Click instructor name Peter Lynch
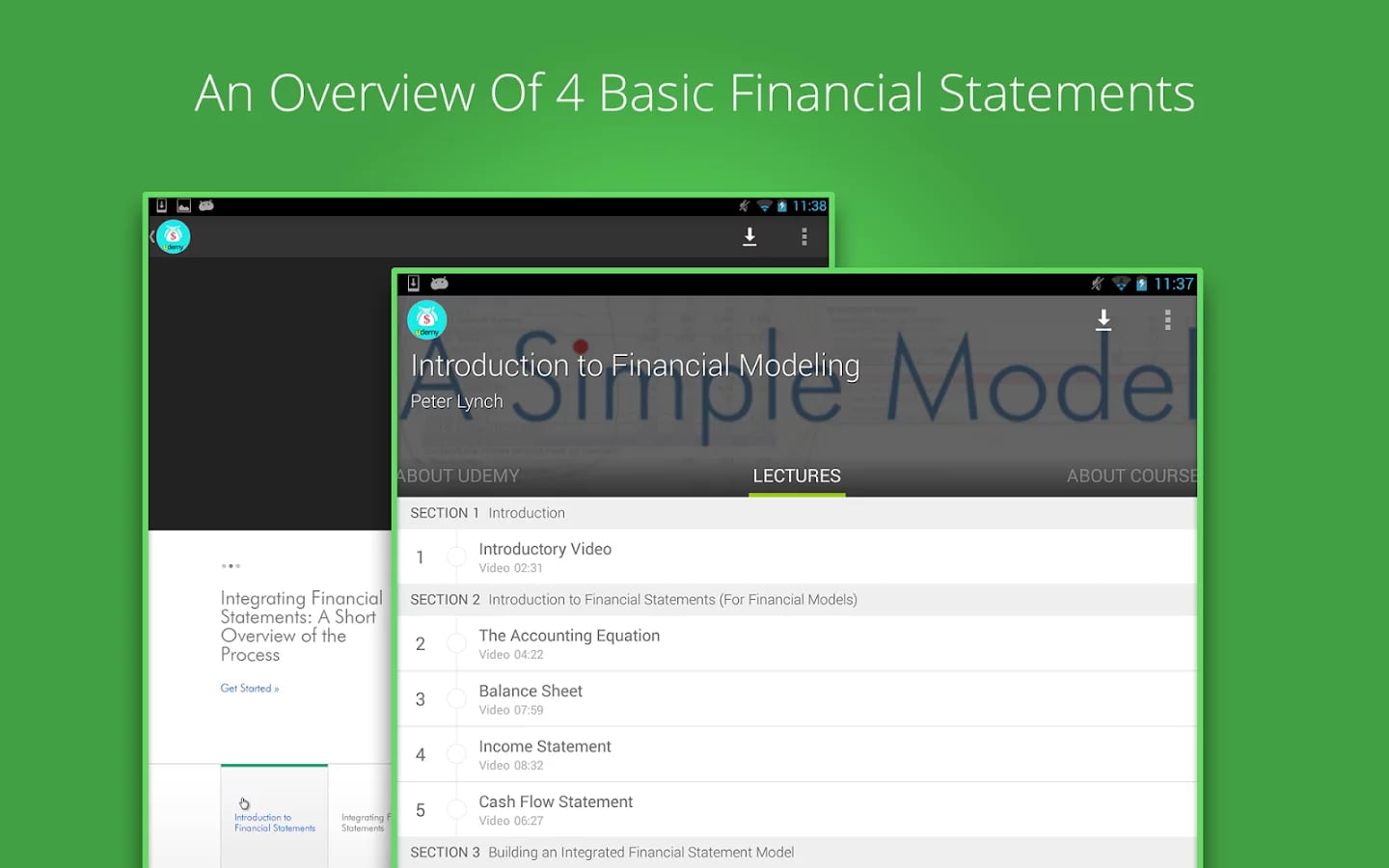1389x868 pixels. 456,401
